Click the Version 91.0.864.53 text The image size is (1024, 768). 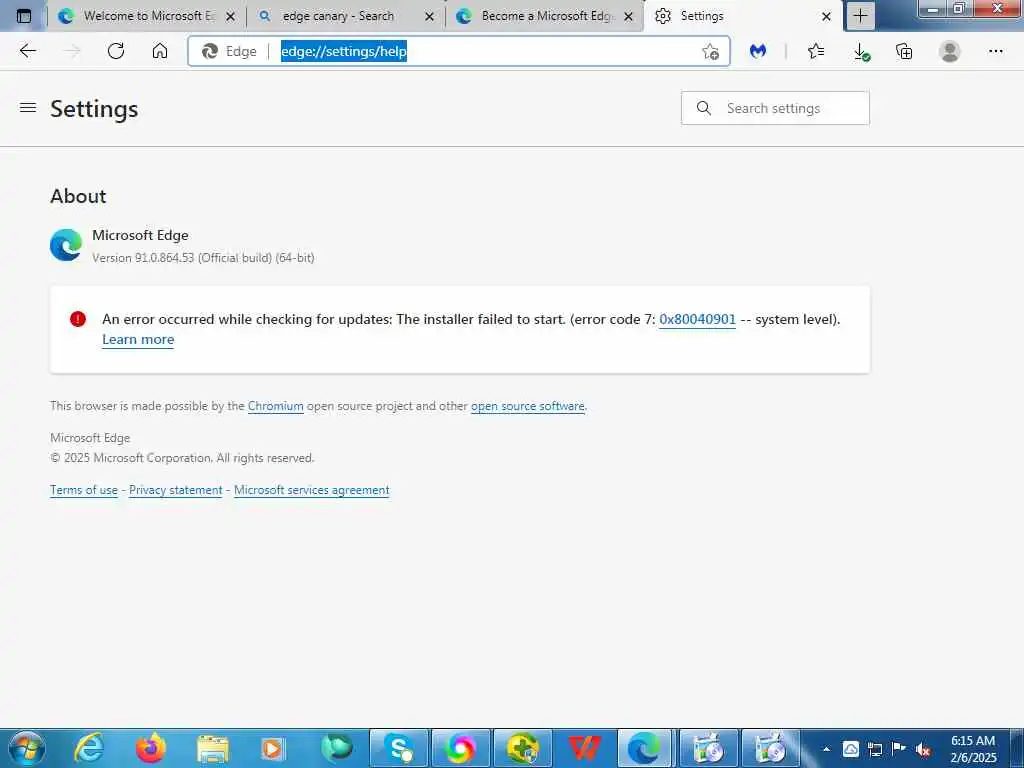point(203,258)
